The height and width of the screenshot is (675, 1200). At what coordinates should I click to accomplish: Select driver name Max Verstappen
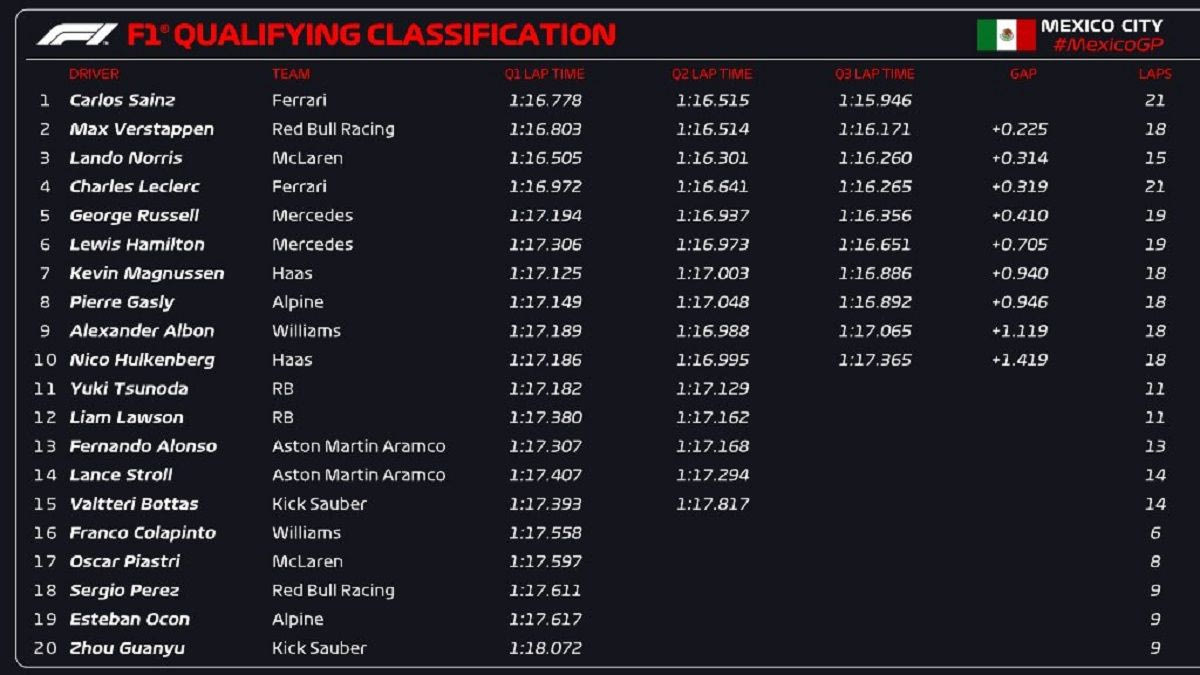141,129
